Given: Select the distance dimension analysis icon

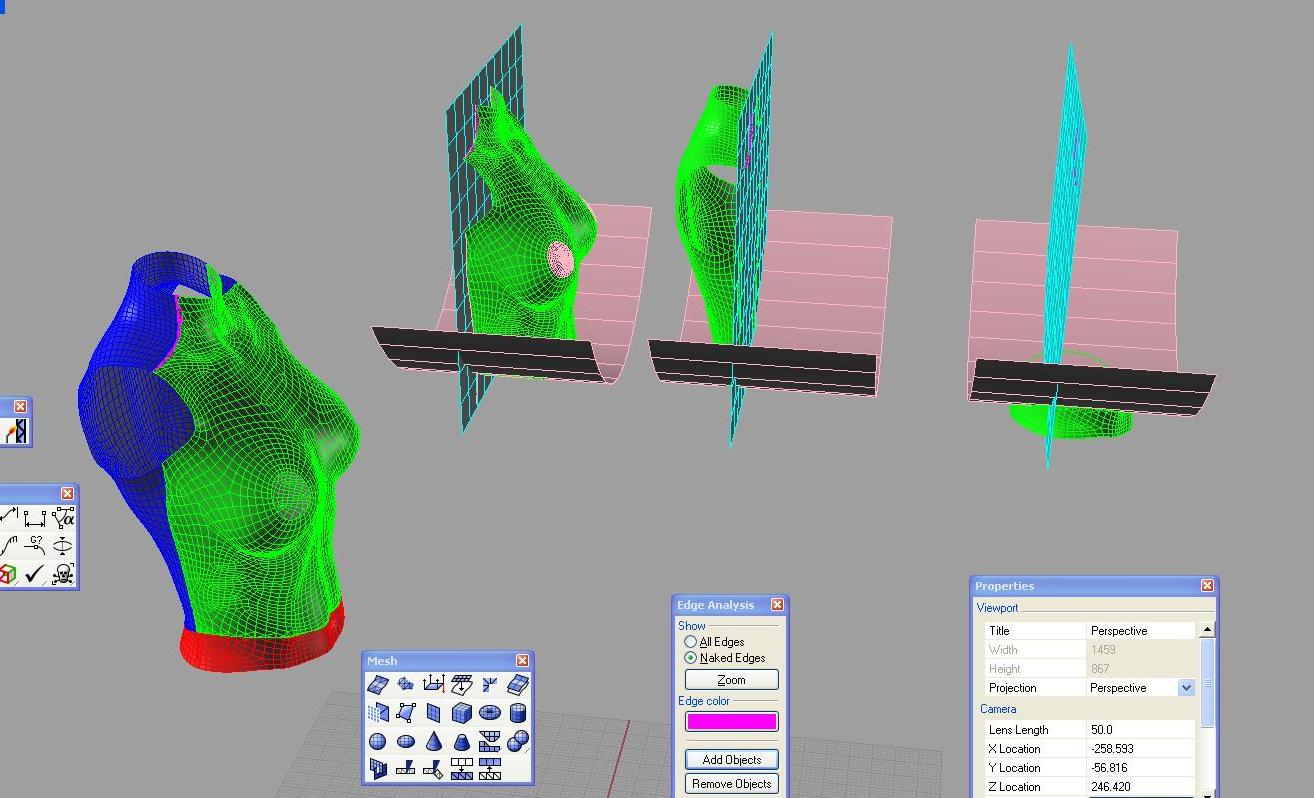Looking at the screenshot, I should pos(35,518).
